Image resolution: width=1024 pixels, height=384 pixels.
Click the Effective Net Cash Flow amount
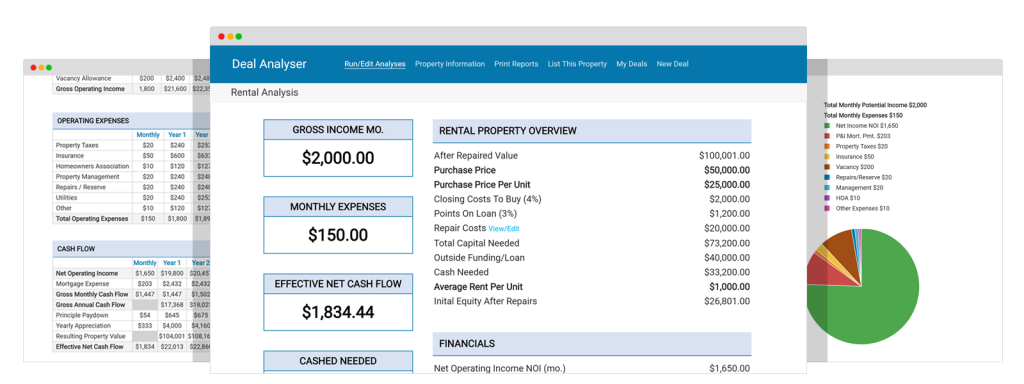(x=338, y=312)
